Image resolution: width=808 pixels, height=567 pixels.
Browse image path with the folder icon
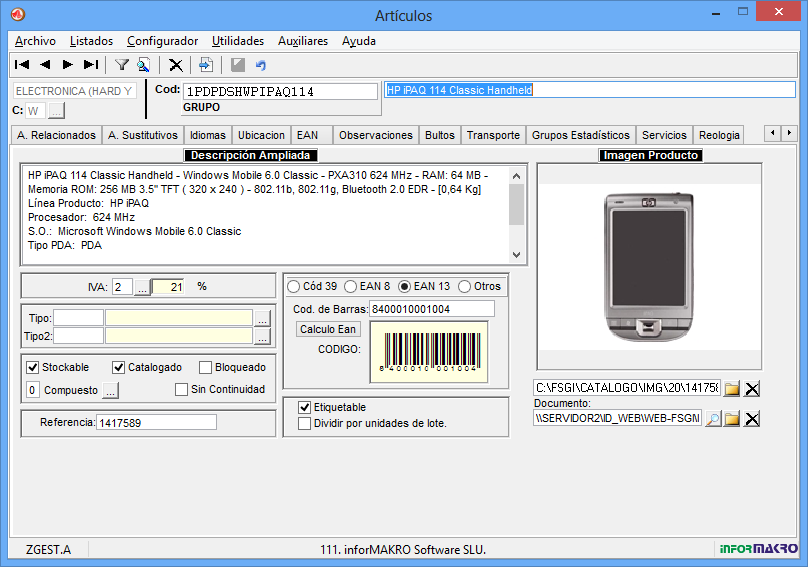click(732, 389)
